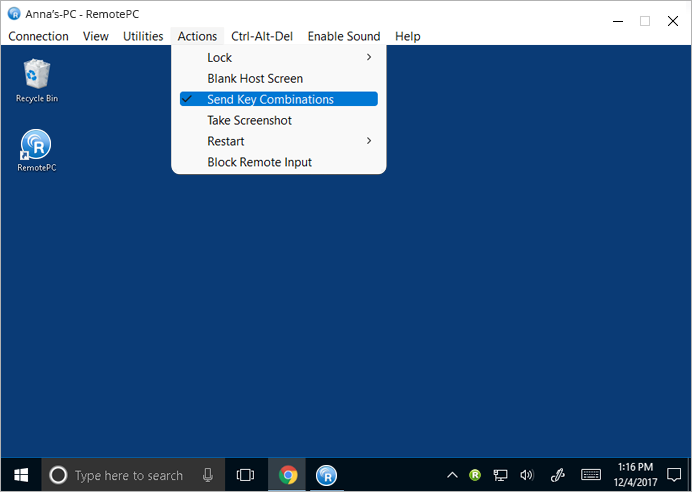Viewport: 692px width, 492px height.
Task: Open the Action Center notification icon
Action: coord(673,475)
